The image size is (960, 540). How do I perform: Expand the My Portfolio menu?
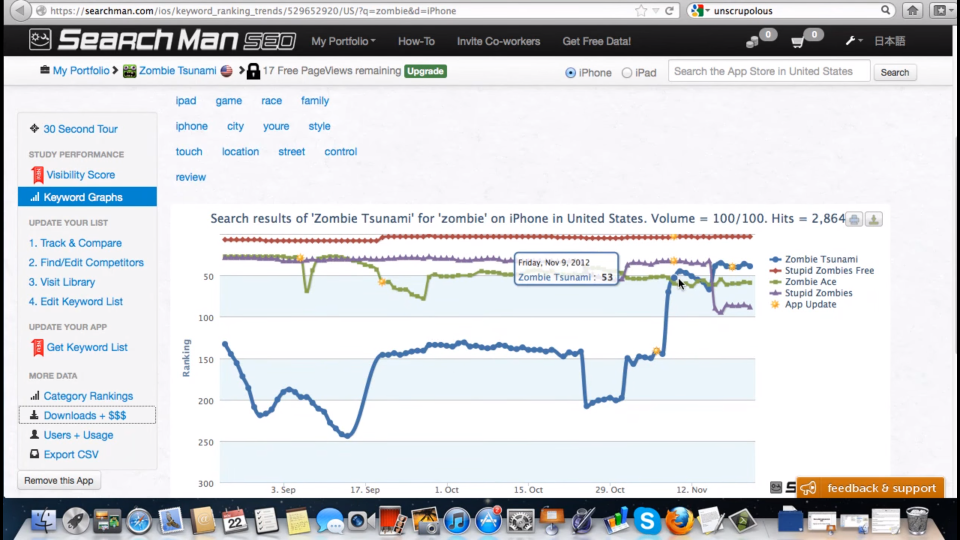[x=343, y=41]
